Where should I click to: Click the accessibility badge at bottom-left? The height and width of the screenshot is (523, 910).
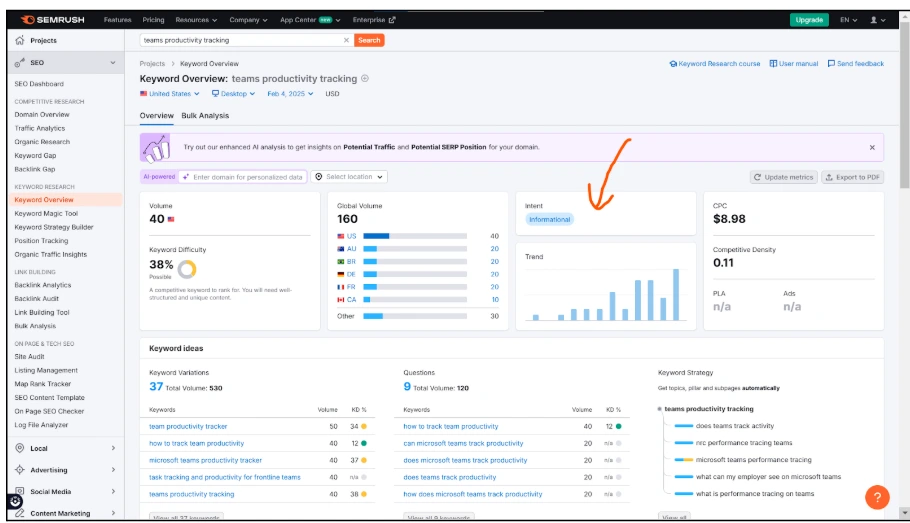[x=15, y=501]
